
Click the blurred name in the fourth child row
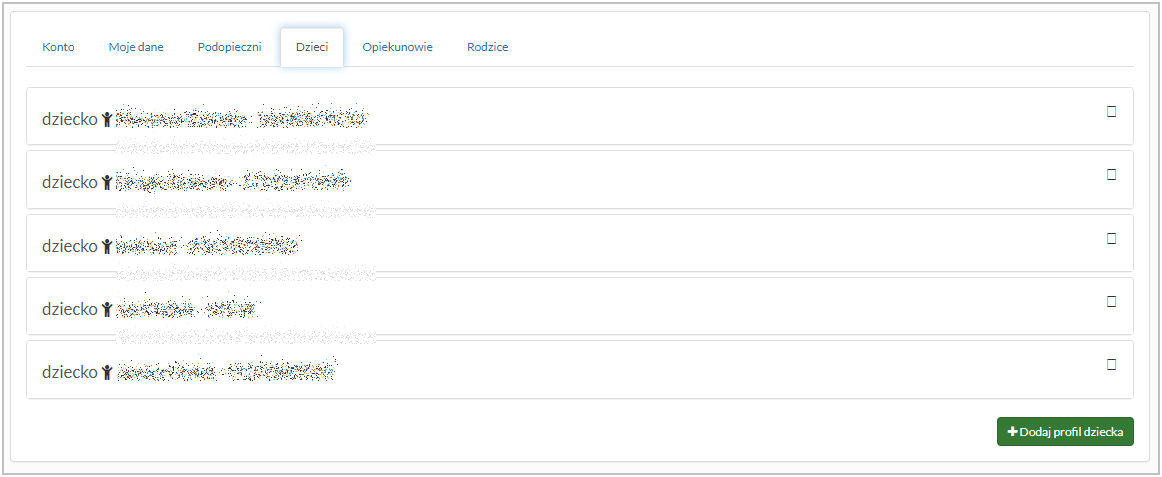(188, 309)
